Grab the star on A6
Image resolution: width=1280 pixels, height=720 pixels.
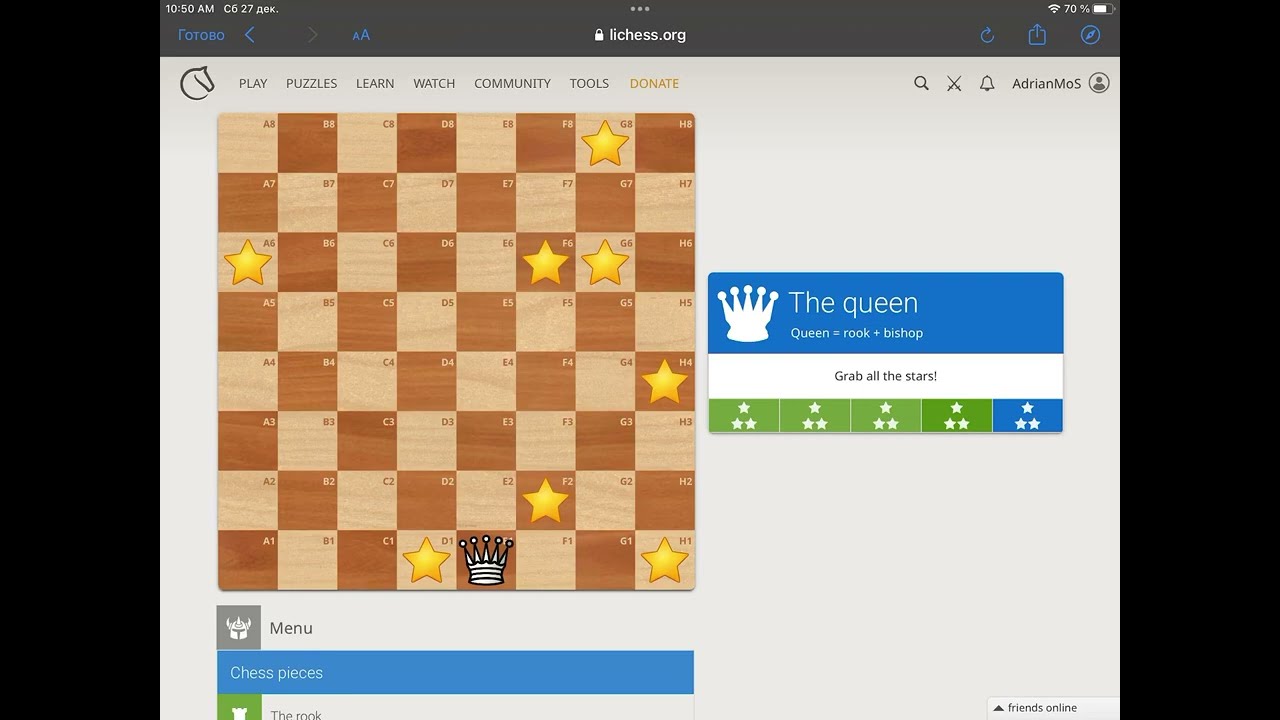247,262
